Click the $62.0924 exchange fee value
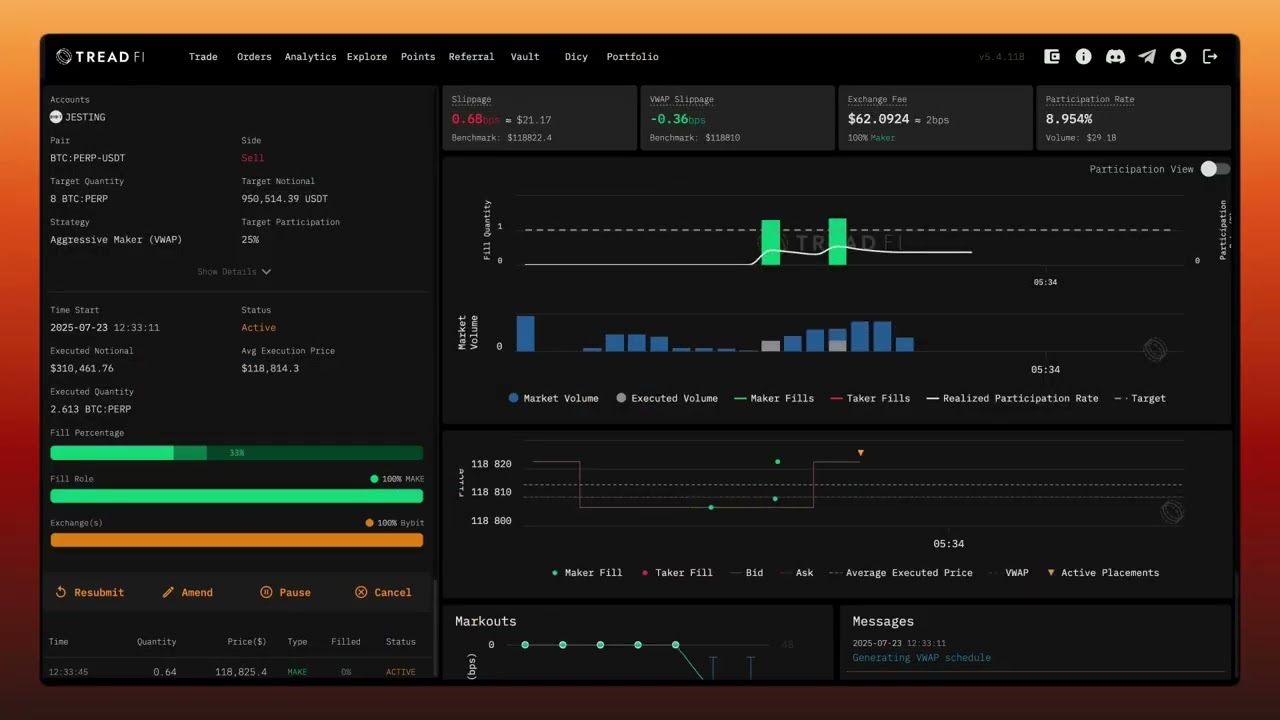The width and height of the screenshot is (1280, 720). click(879, 119)
